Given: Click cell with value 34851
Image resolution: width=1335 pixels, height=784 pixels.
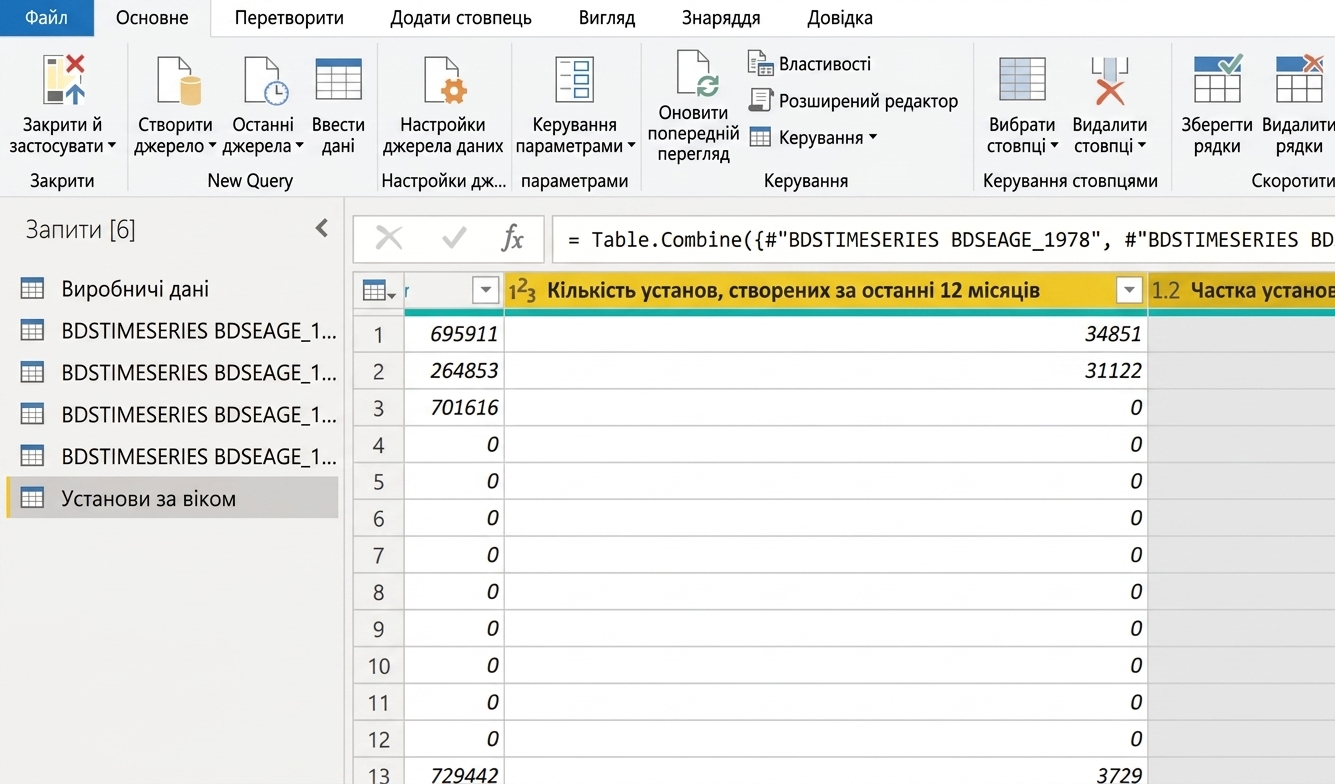Looking at the screenshot, I should click(826, 334).
